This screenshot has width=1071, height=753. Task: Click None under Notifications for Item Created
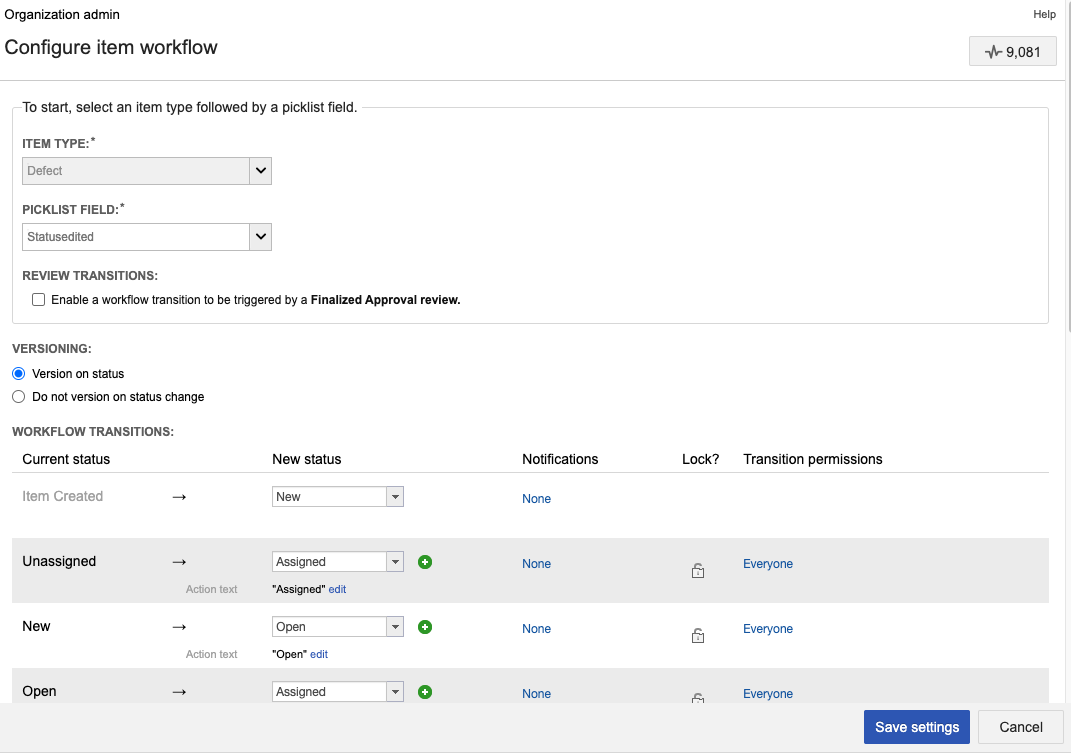click(536, 498)
